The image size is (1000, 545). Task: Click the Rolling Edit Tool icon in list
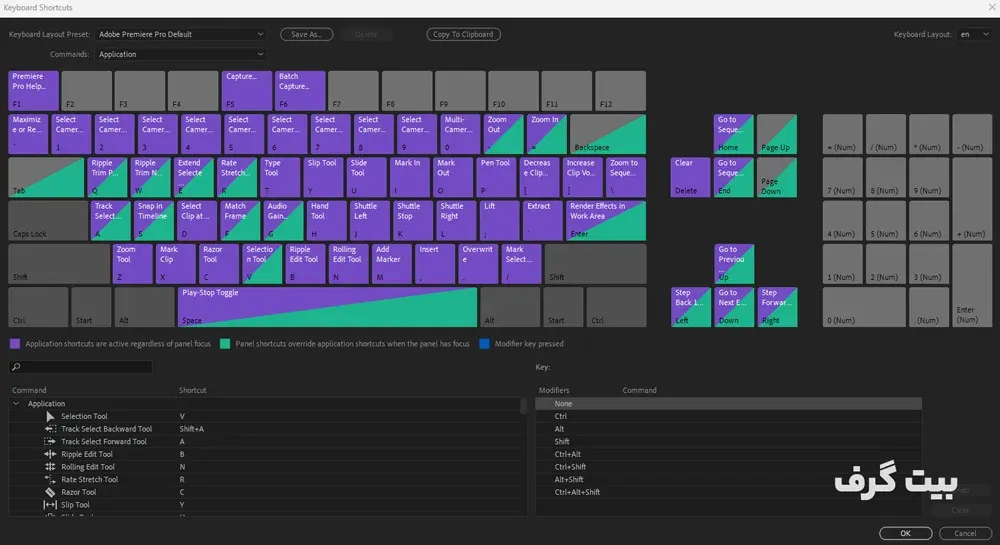tap(50, 467)
